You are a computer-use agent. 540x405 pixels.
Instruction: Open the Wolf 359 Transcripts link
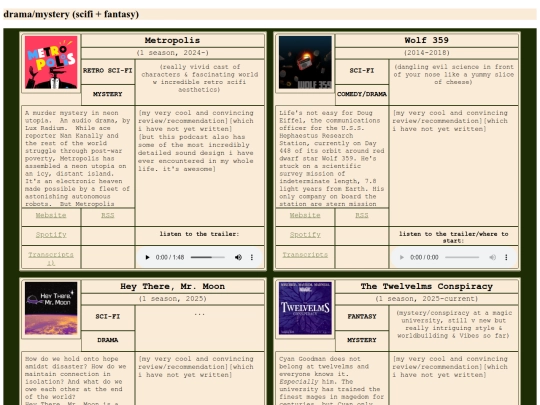[x=305, y=255]
